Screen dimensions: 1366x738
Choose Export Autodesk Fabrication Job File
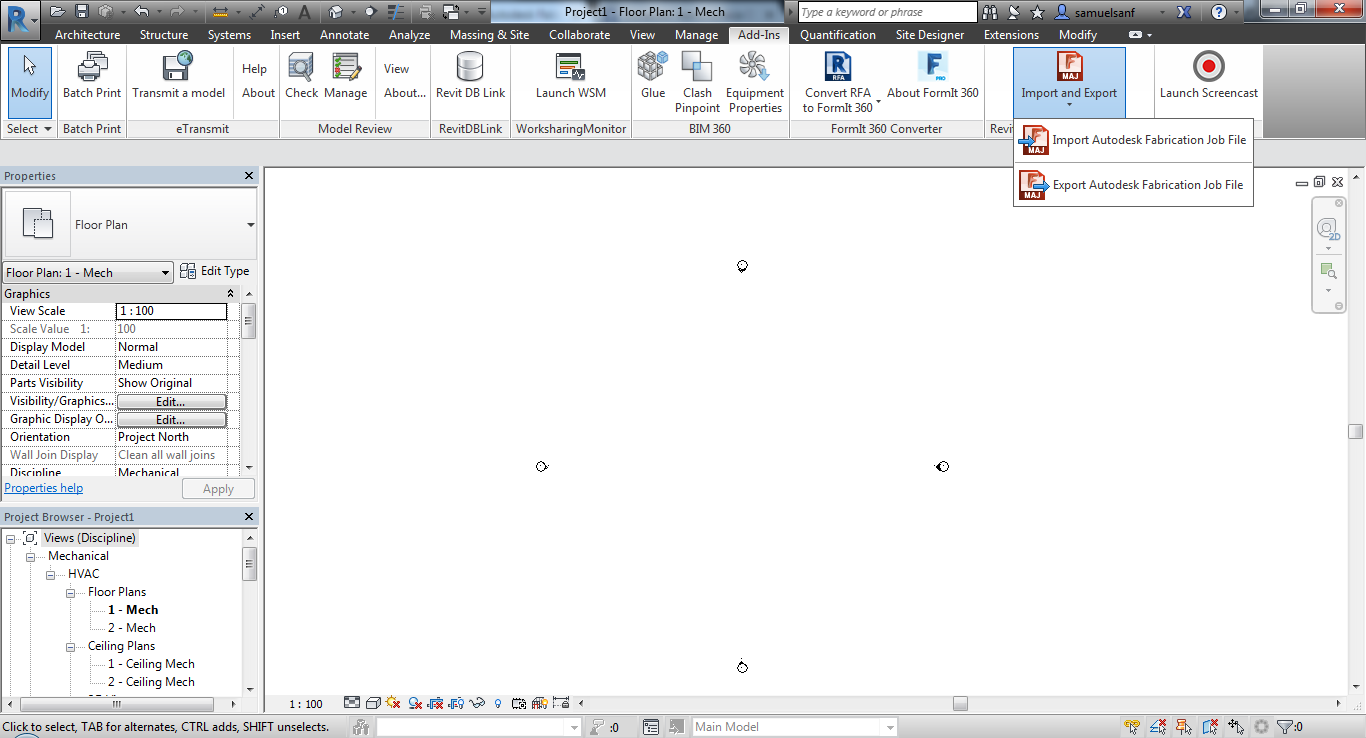pos(1133,185)
